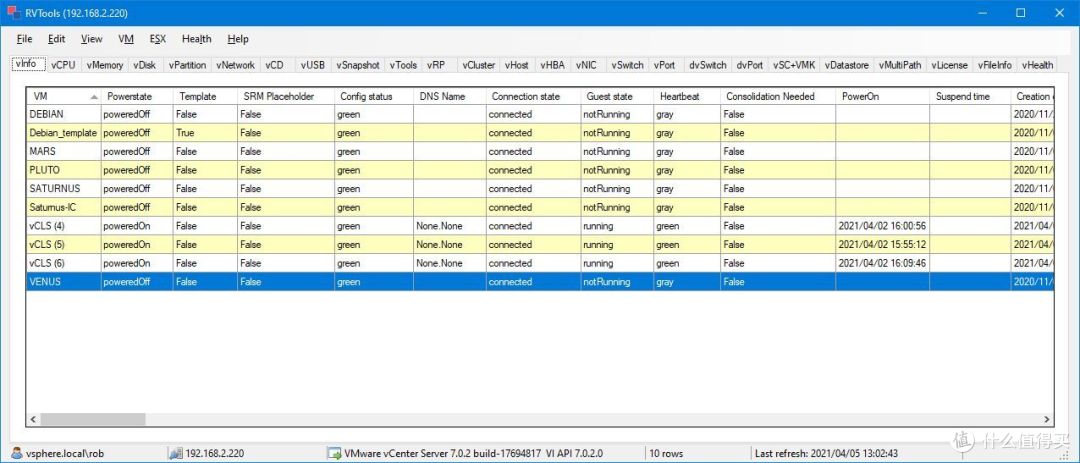Switch to the vUSB tab

(313, 65)
